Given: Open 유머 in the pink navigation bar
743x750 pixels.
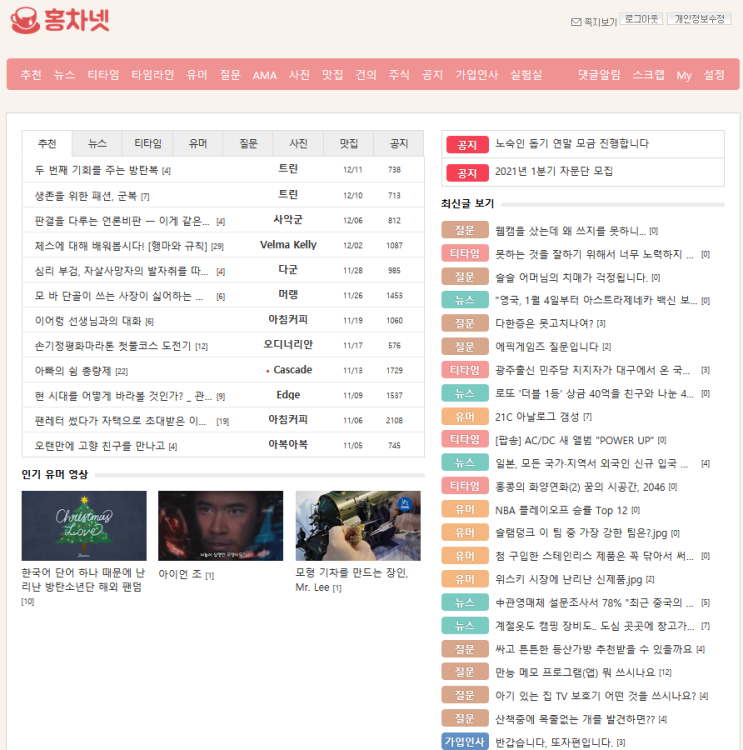Looking at the screenshot, I should (x=197, y=75).
